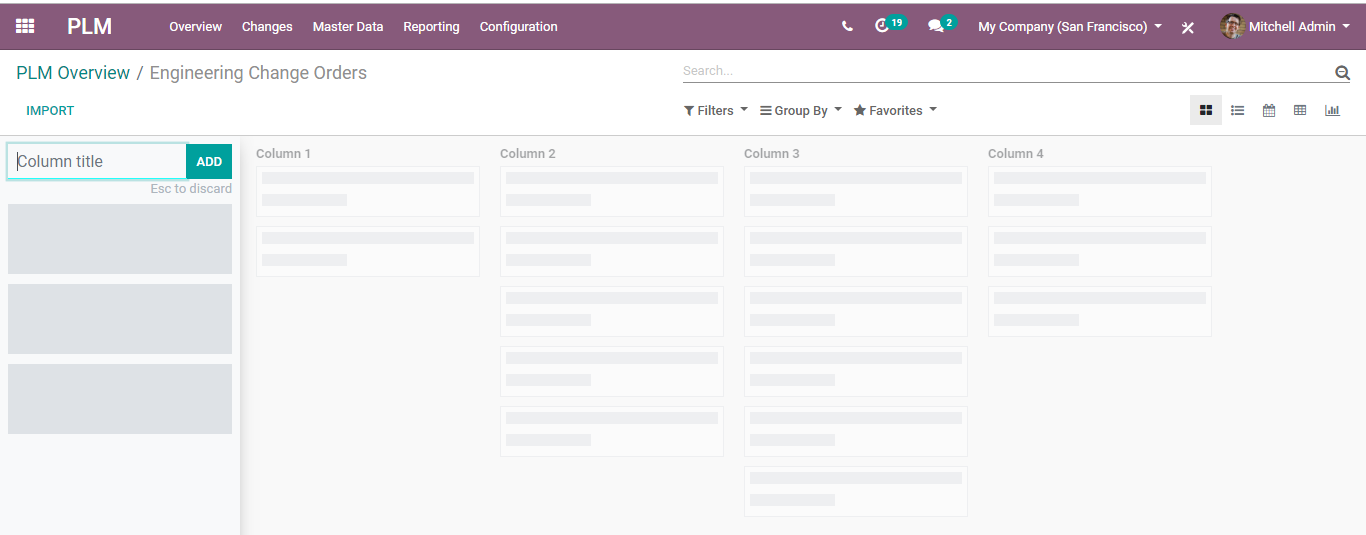Open the Master Data menu
The height and width of the screenshot is (535, 1366).
click(348, 27)
